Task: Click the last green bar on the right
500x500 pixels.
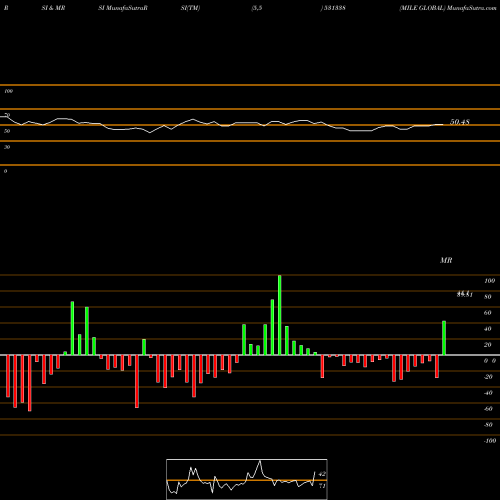Action: 444,338
